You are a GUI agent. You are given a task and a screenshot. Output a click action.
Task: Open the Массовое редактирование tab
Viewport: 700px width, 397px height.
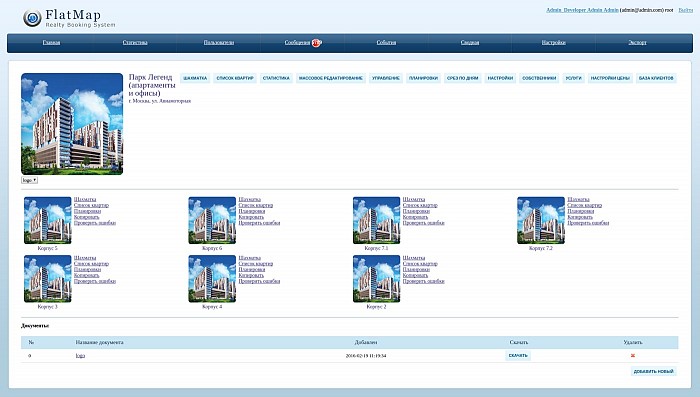(x=331, y=78)
